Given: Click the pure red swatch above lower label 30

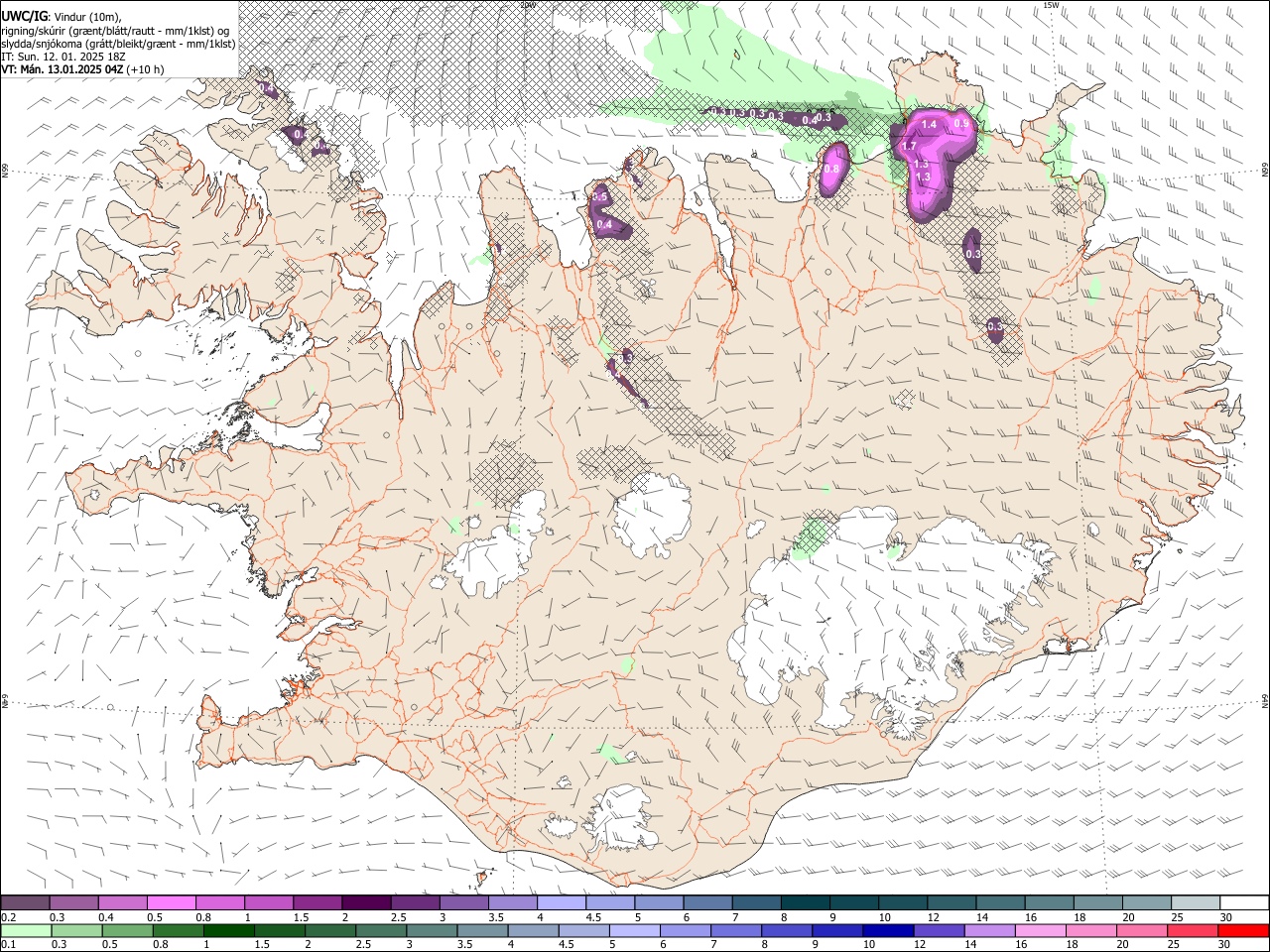Looking at the screenshot, I should (x=1245, y=930).
